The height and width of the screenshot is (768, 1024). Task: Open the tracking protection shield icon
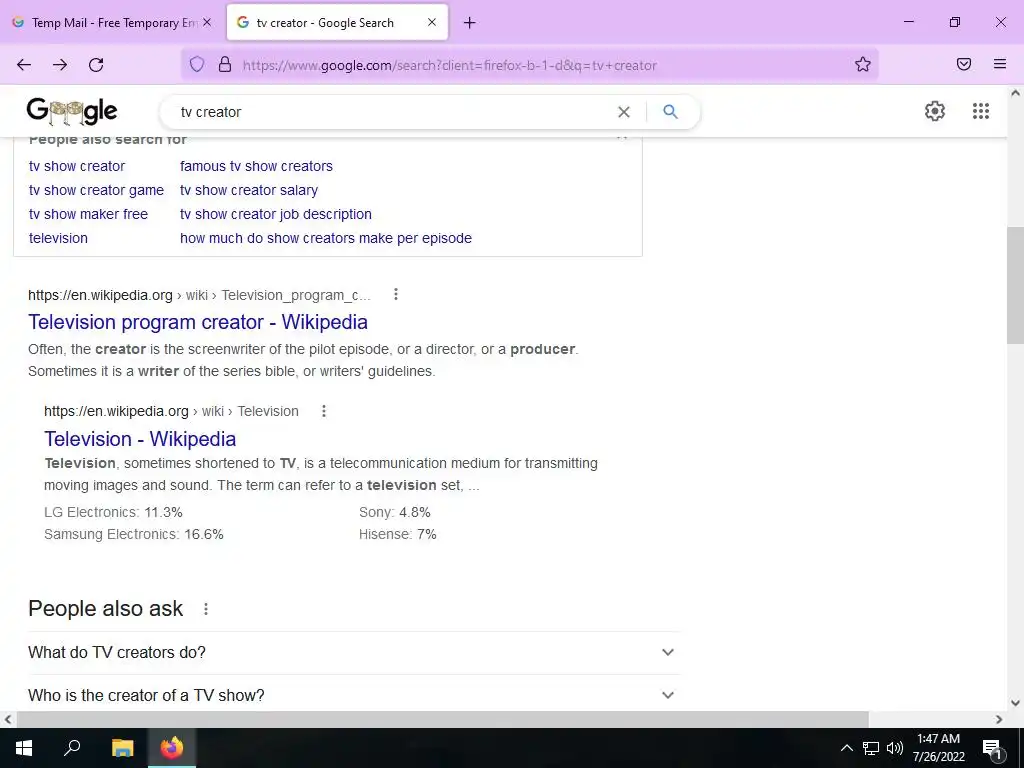point(197,64)
